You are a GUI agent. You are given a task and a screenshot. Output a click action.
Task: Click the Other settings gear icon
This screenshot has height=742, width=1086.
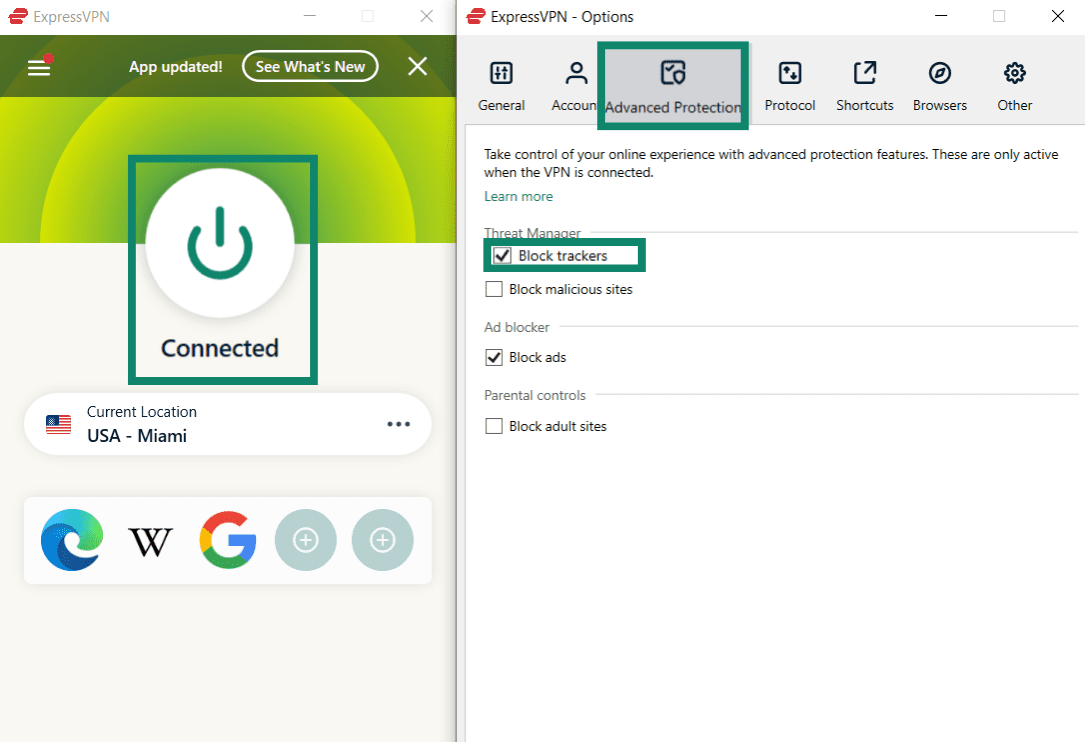[x=1014, y=73]
